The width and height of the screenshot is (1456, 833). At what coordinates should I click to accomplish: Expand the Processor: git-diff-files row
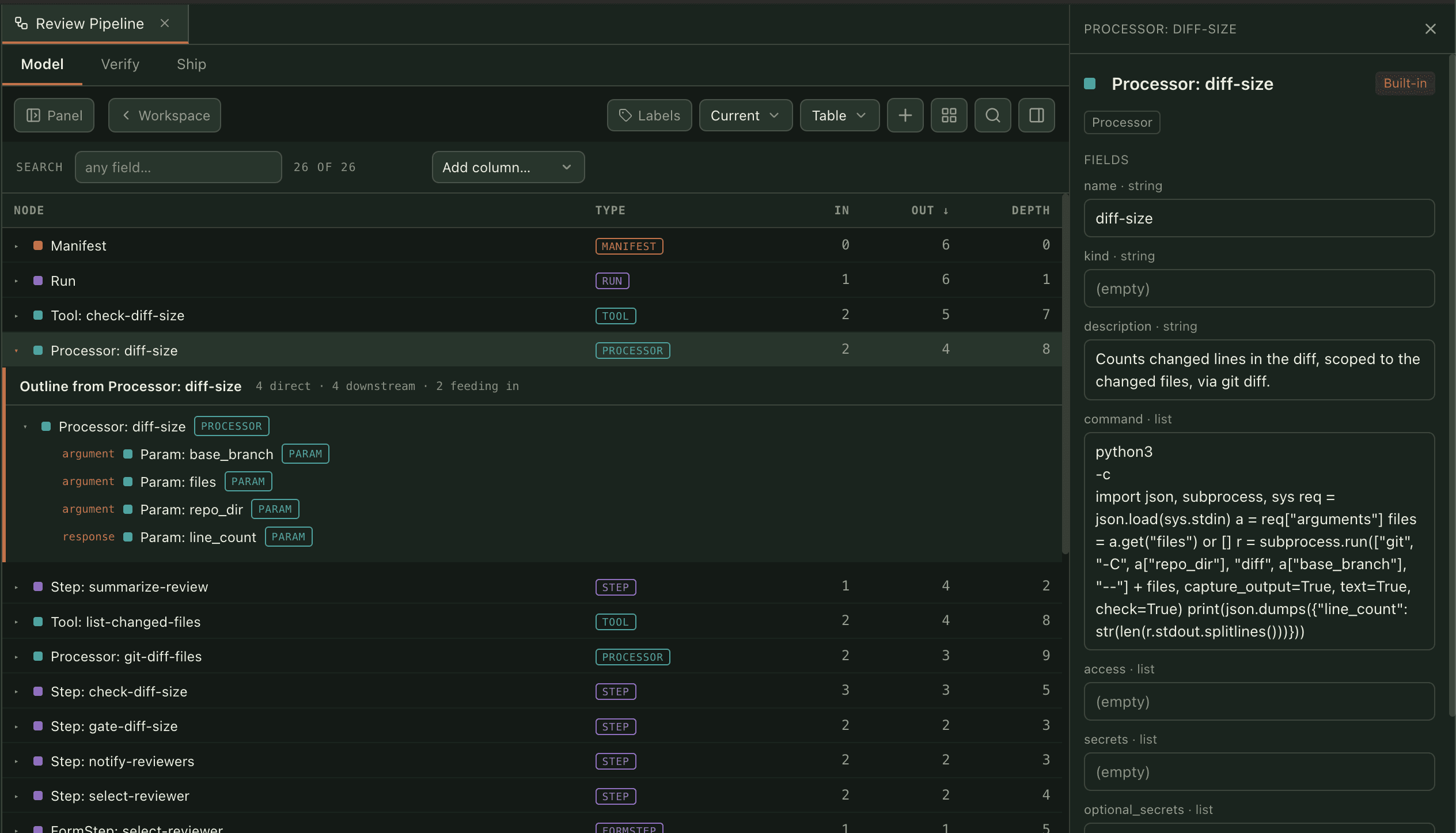point(16,657)
